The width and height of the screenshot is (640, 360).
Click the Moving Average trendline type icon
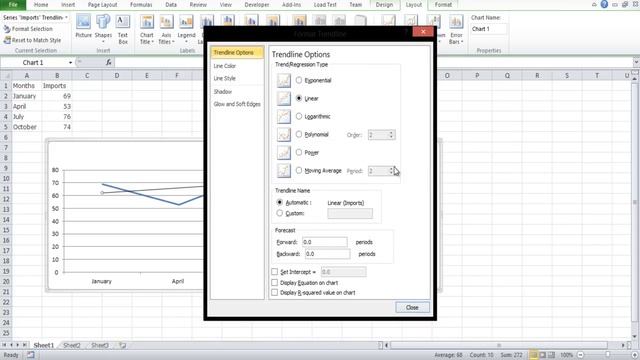coord(284,171)
